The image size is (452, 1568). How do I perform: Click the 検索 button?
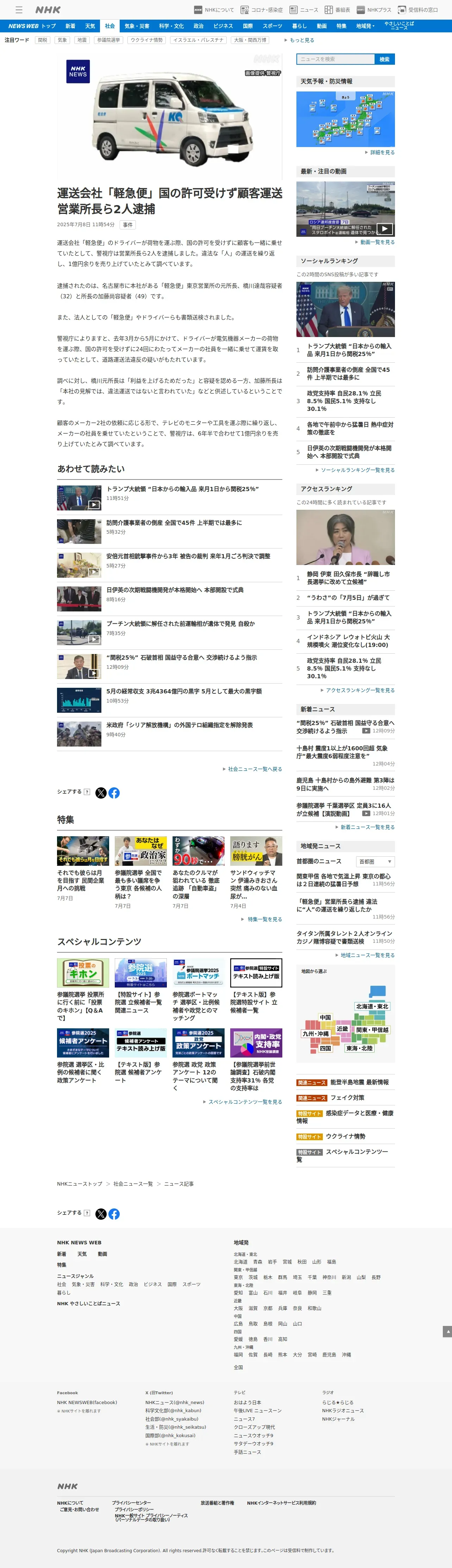point(384,59)
